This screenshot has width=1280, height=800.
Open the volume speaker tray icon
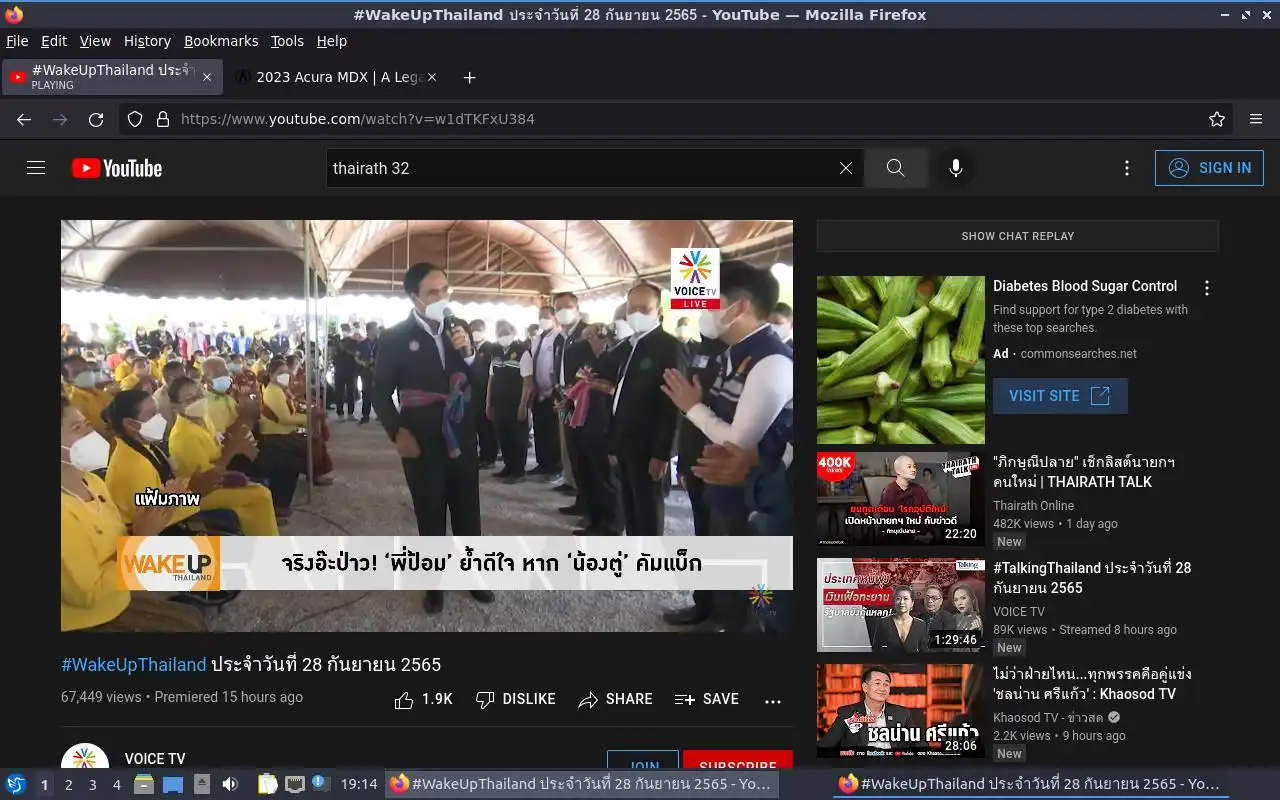[230, 784]
